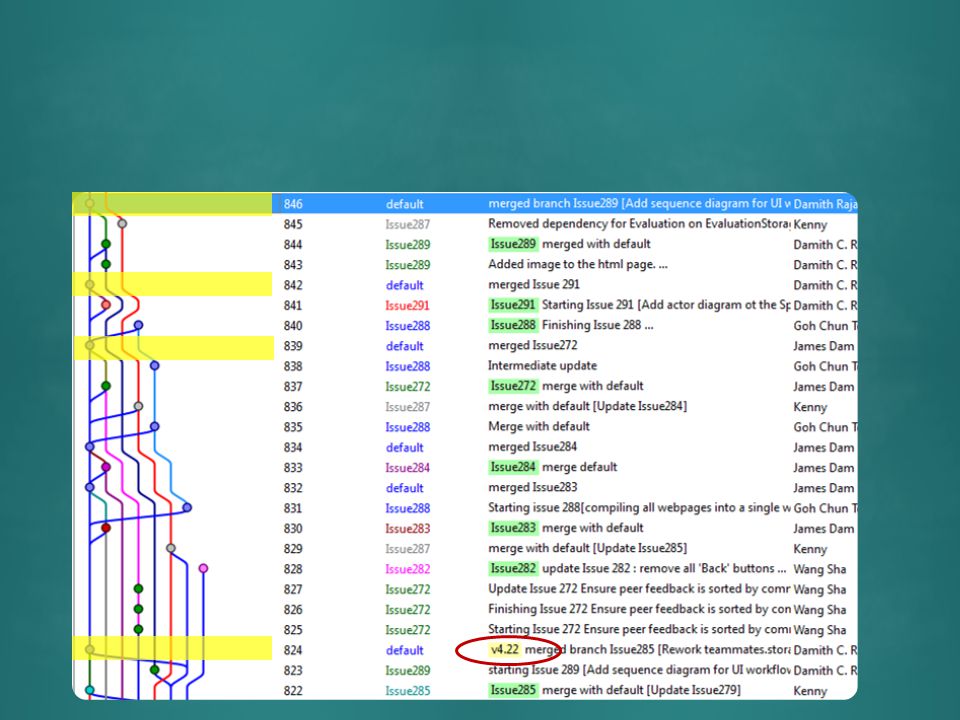The height and width of the screenshot is (720, 960).
Task: Select the gray graph node for revision 845
Action: pos(122,223)
